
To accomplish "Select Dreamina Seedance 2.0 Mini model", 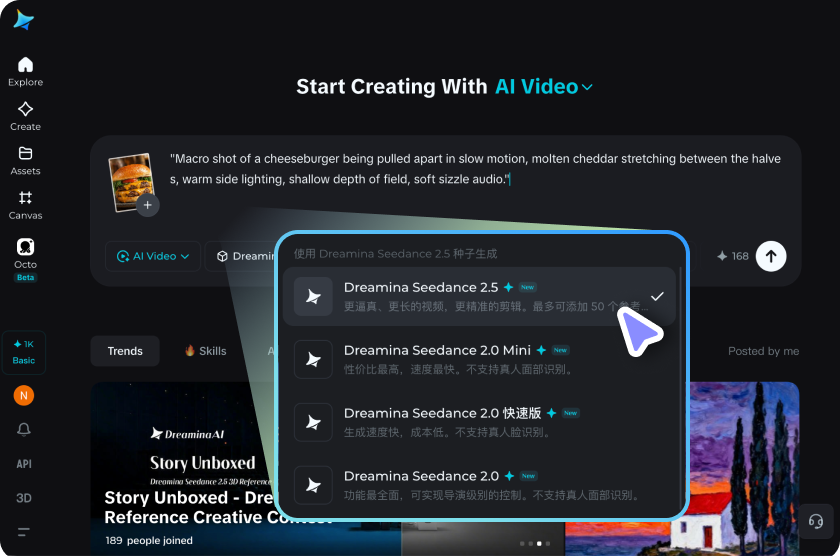I will point(479,359).
